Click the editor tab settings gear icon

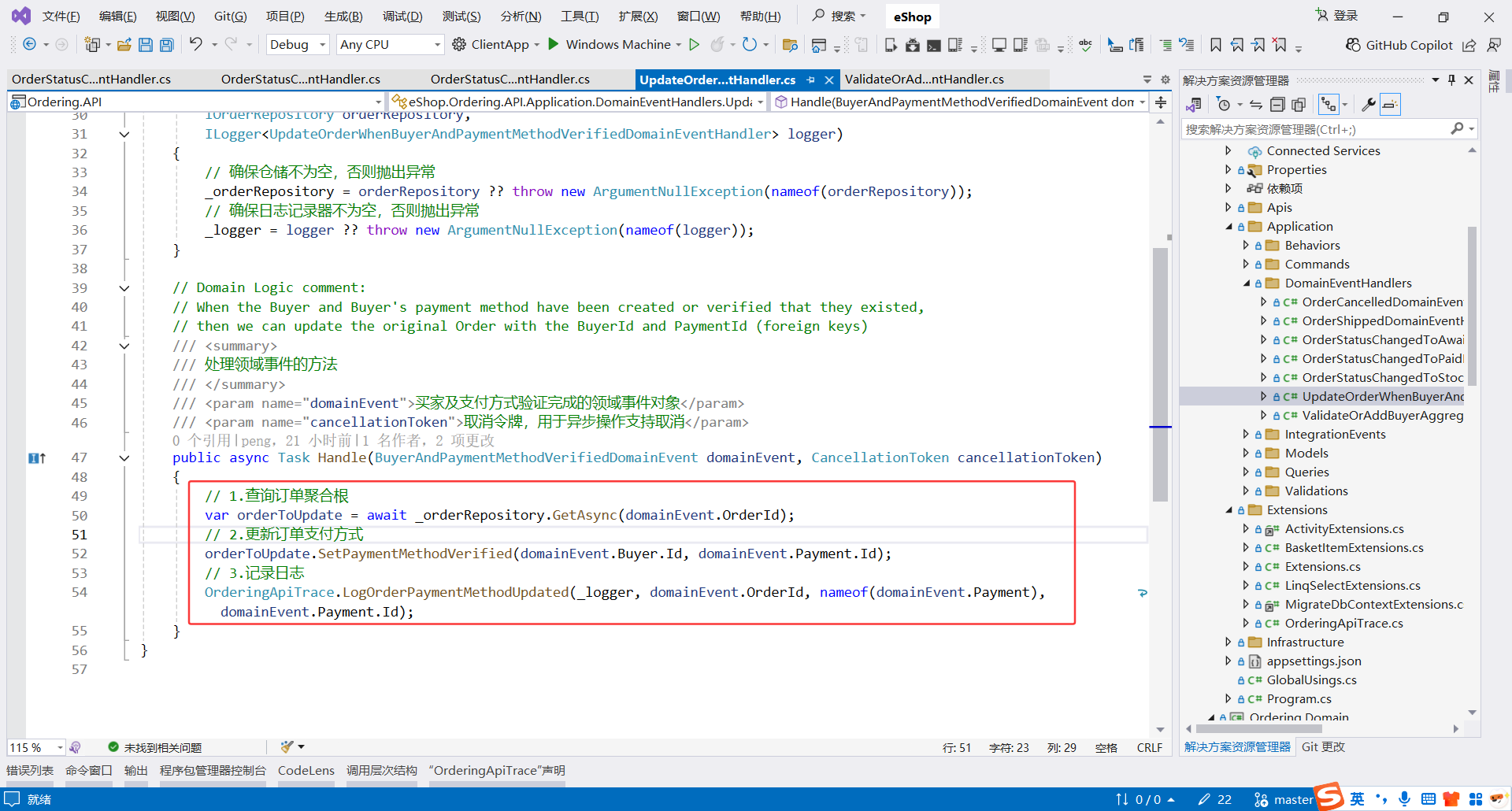tap(1165, 80)
